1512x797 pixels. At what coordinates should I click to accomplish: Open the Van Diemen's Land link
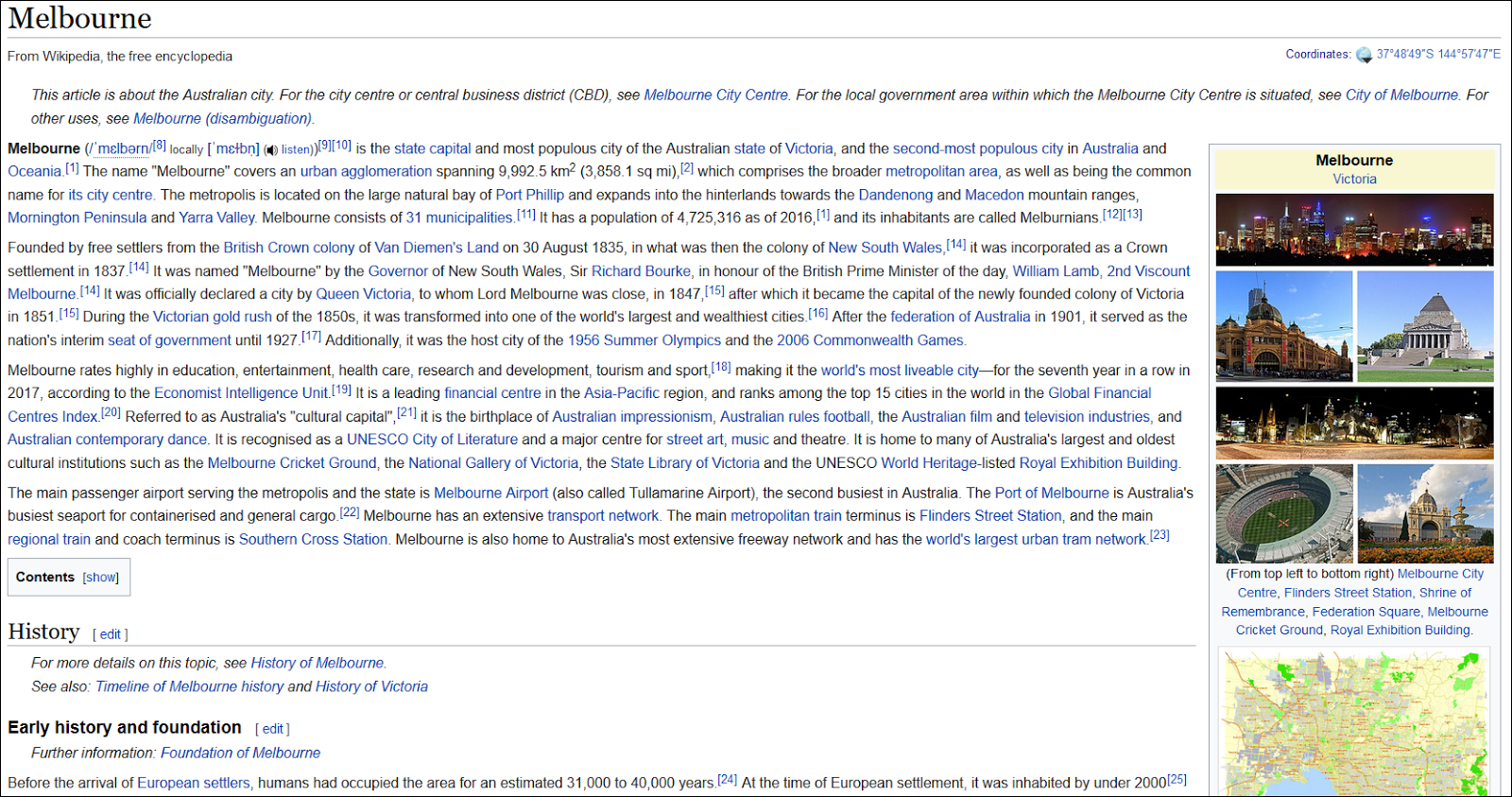click(x=437, y=248)
